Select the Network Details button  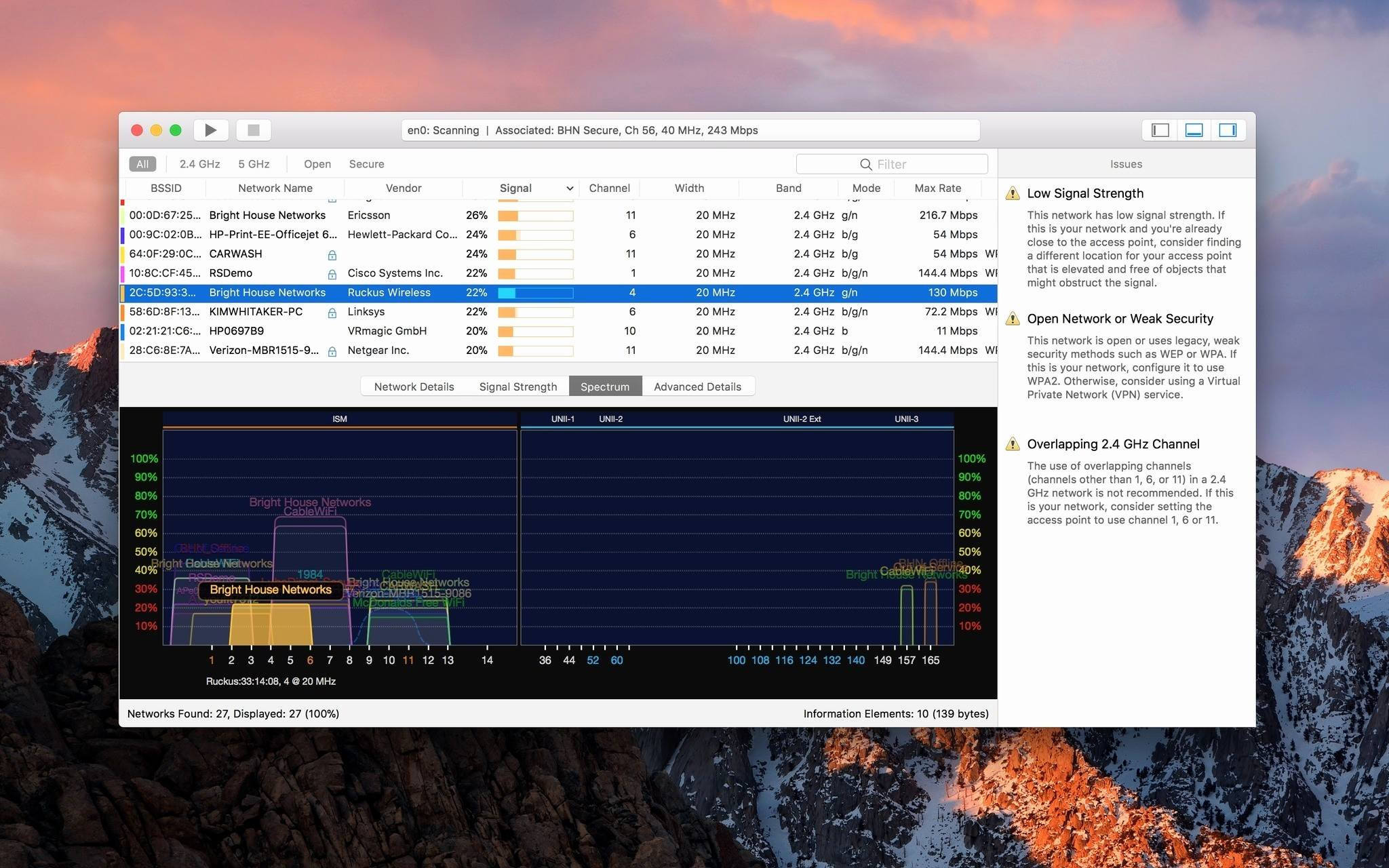(x=413, y=385)
